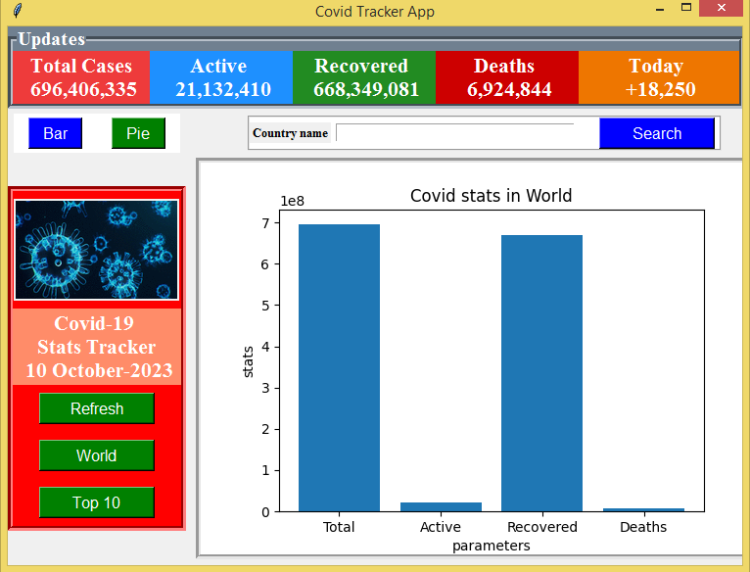750x572 pixels.
Task: Click the Covid-19 Stats Tracker date label
Action: click(x=97, y=347)
